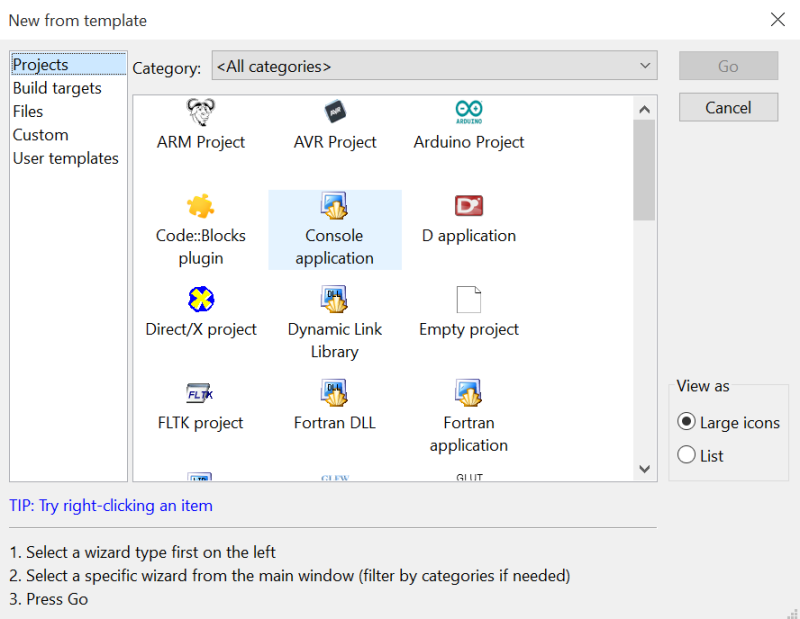Click the Go button
This screenshot has height=619, width=800.
728,66
